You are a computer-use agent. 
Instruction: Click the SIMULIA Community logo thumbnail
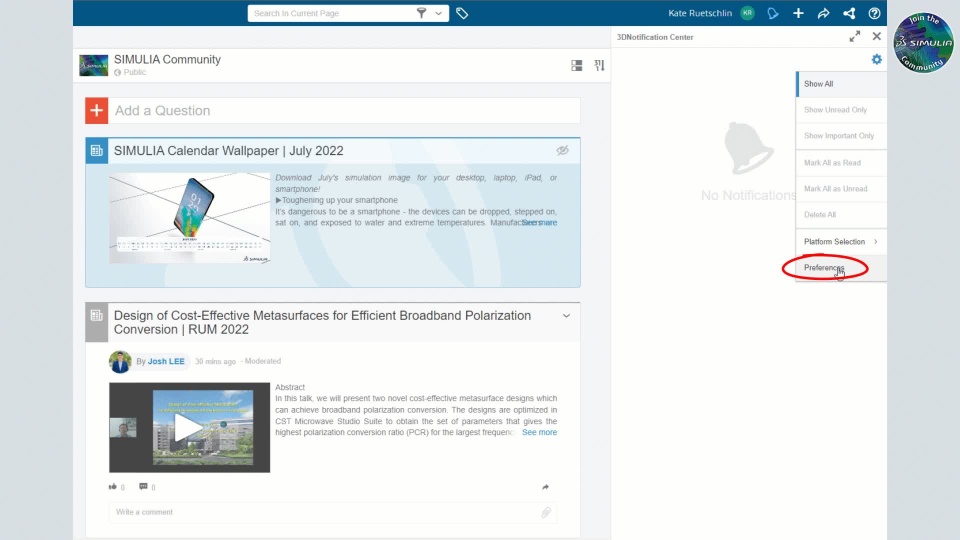(x=94, y=65)
